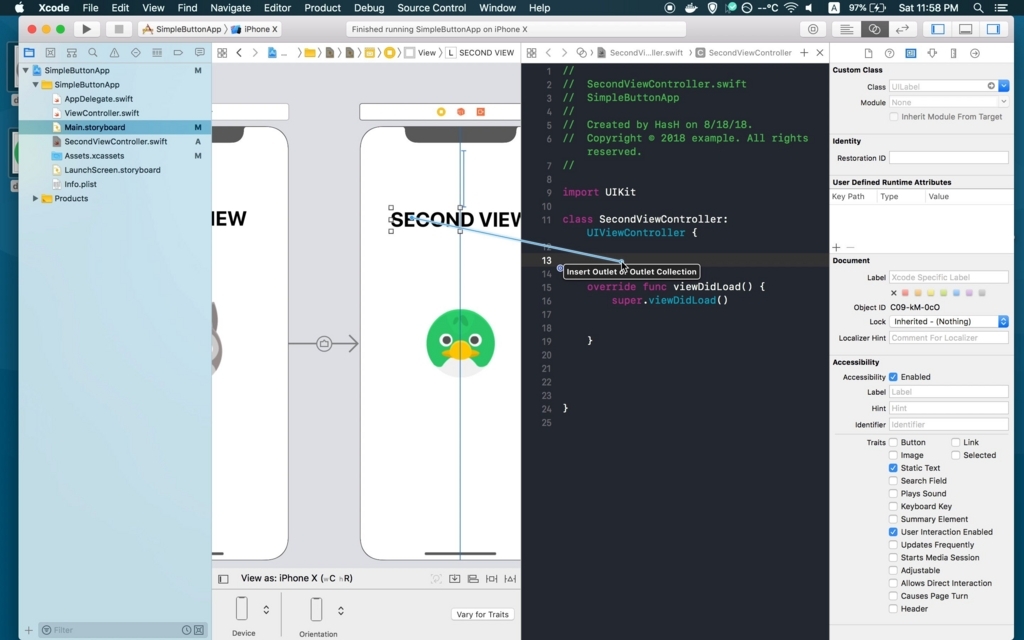Uncheck the Static Text trait
This screenshot has width=1024, height=640.
893,468
